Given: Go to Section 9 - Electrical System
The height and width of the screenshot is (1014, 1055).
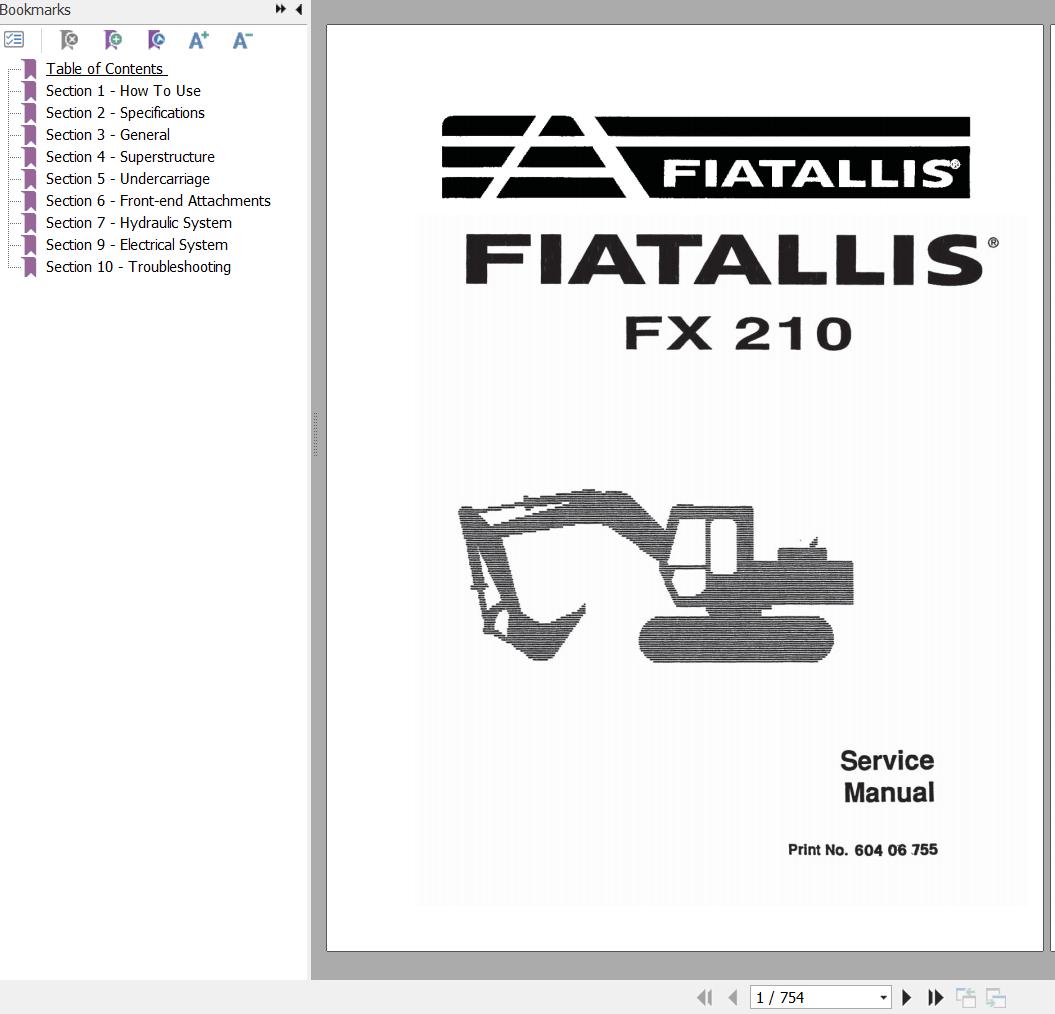Looking at the screenshot, I should click(x=136, y=245).
